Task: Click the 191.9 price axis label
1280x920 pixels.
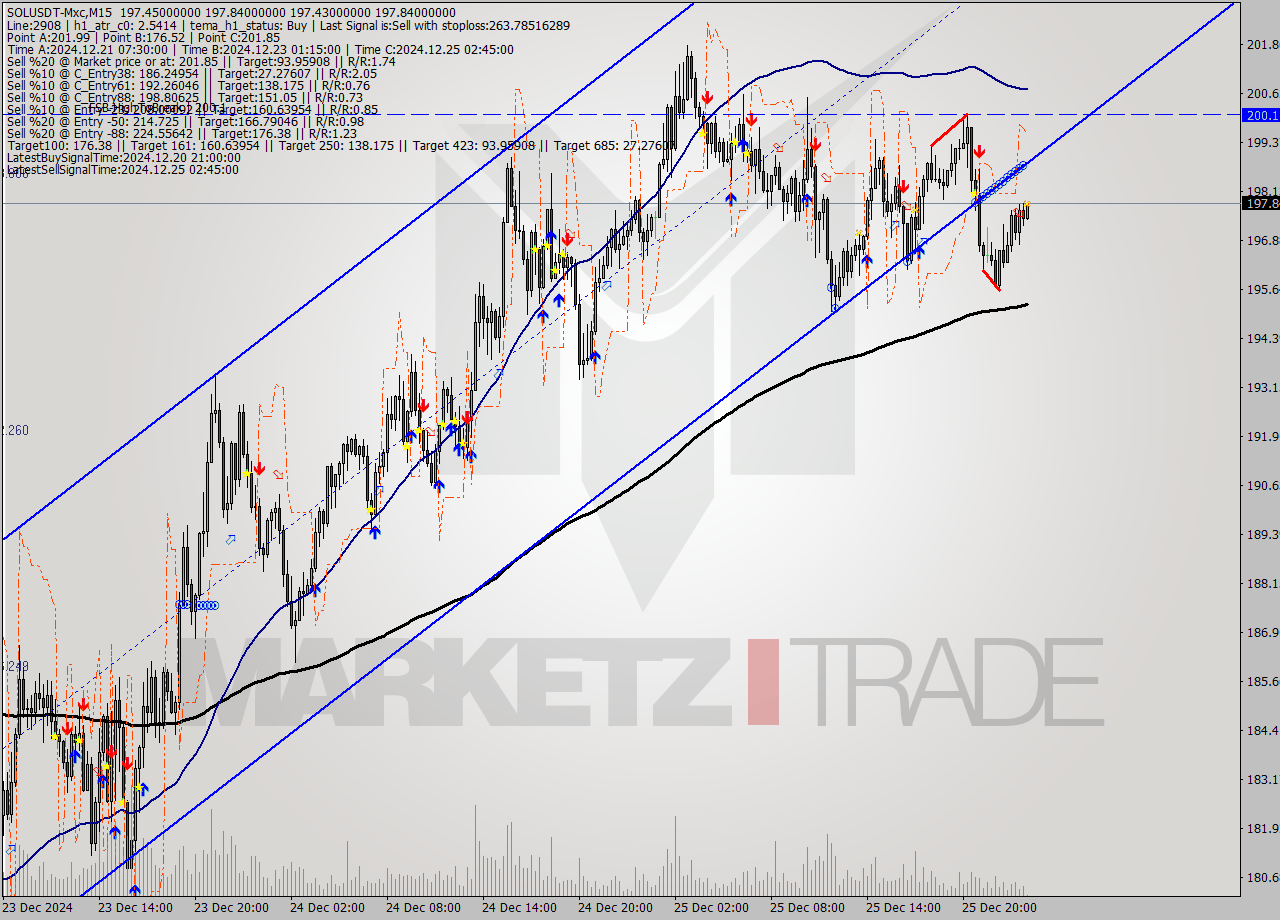Action: pyautogui.click(x=1262, y=436)
